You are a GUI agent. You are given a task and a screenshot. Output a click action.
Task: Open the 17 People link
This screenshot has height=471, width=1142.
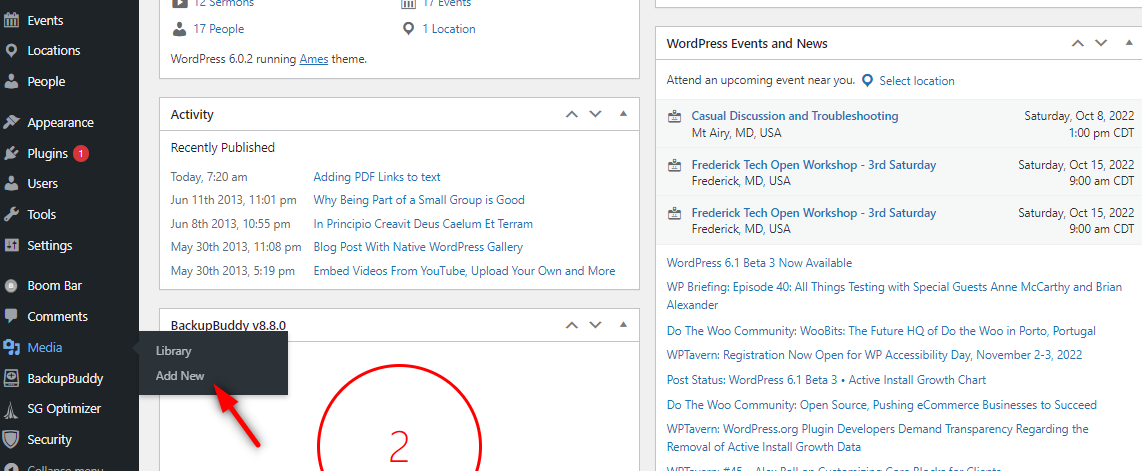tap(218, 29)
